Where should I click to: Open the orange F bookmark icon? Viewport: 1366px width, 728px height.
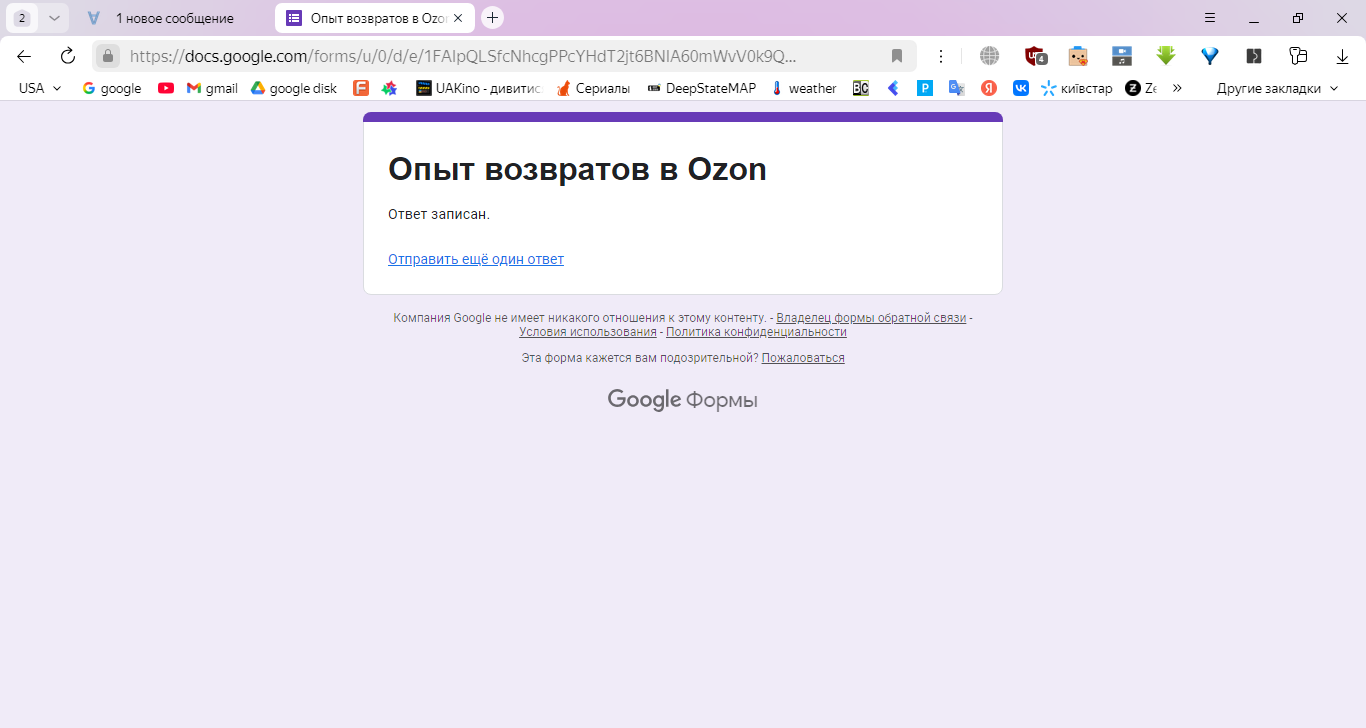click(361, 88)
